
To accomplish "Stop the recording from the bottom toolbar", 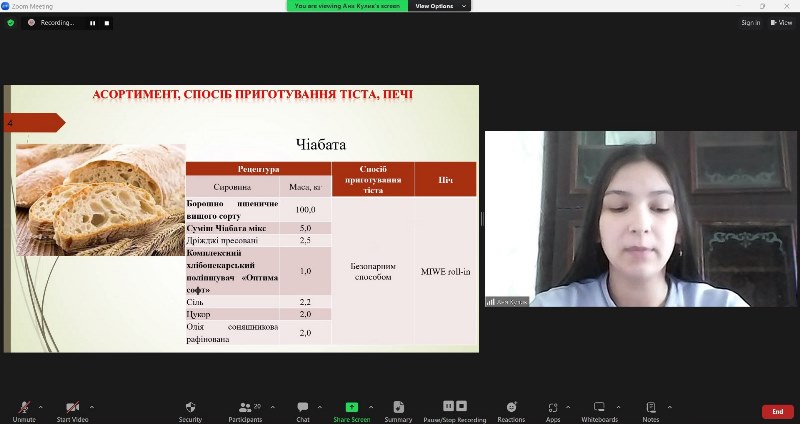I will 461,406.
